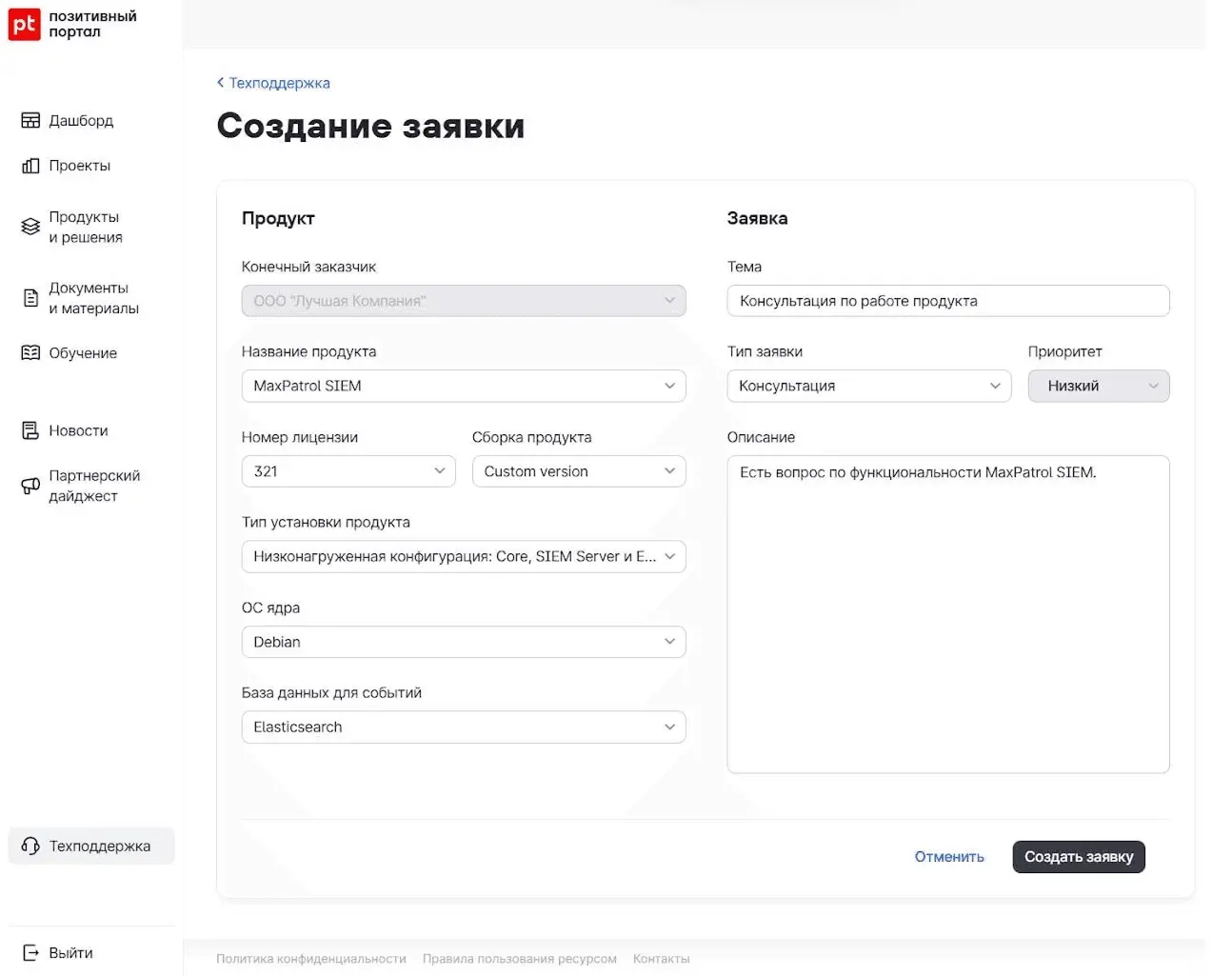This screenshot has width=1232, height=976.
Task: Go to Проекты section
Action: (80, 166)
